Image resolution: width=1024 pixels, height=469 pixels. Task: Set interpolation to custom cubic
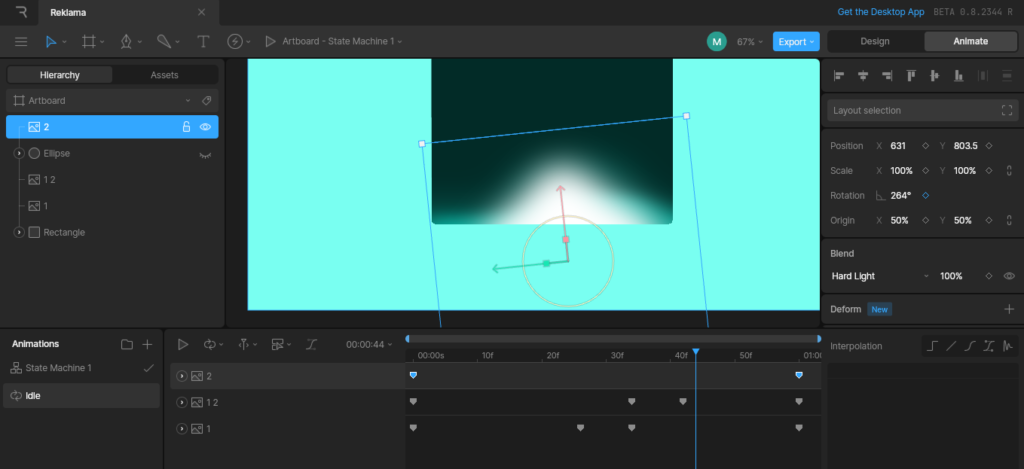click(989, 346)
